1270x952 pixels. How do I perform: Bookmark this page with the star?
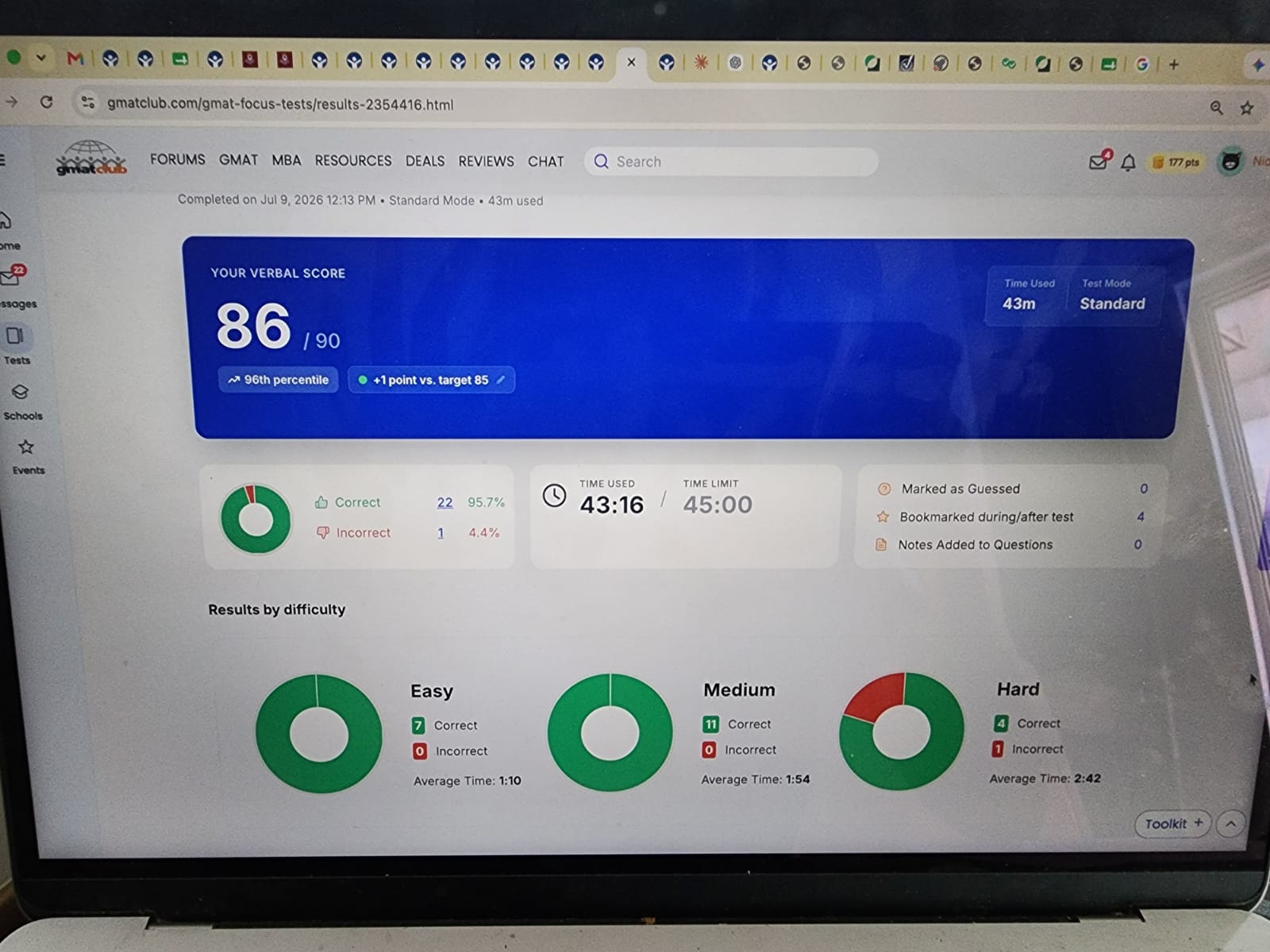1247,108
